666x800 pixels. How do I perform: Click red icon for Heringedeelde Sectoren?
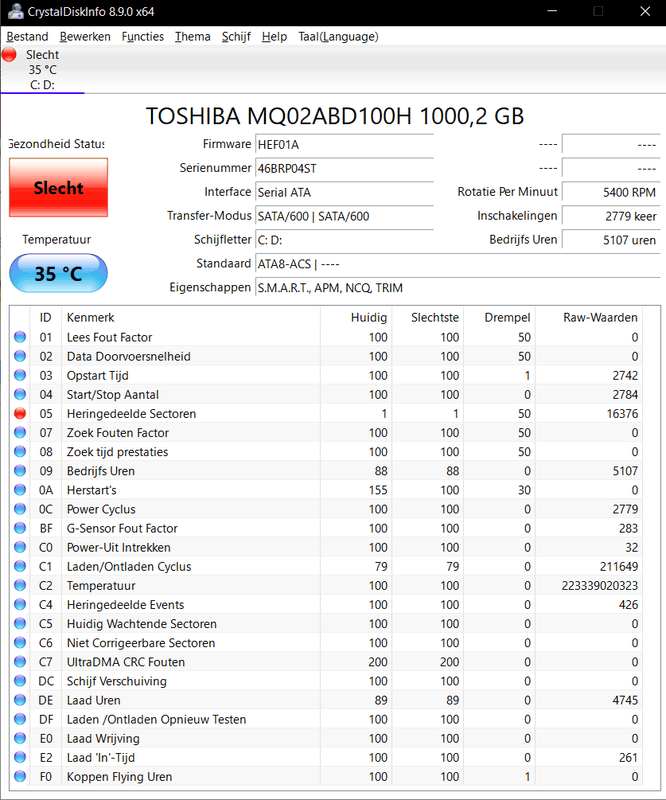(x=20, y=413)
